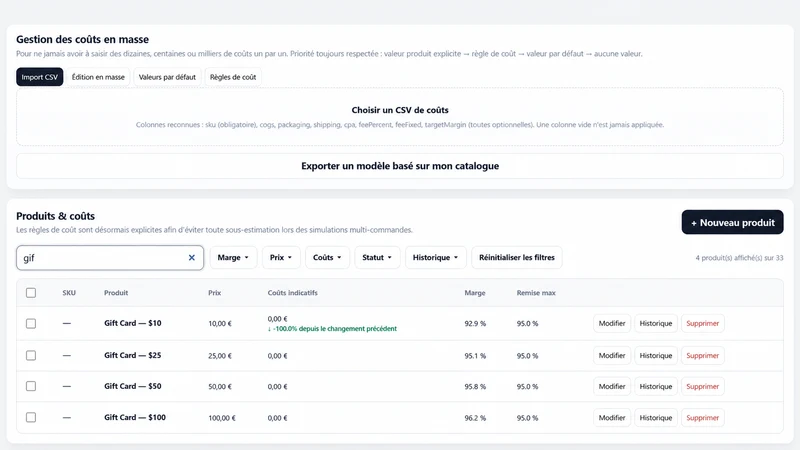The width and height of the screenshot is (800, 450).
Task: Open the Coûts filter dropdown
Action: pyautogui.click(x=327, y=258)
